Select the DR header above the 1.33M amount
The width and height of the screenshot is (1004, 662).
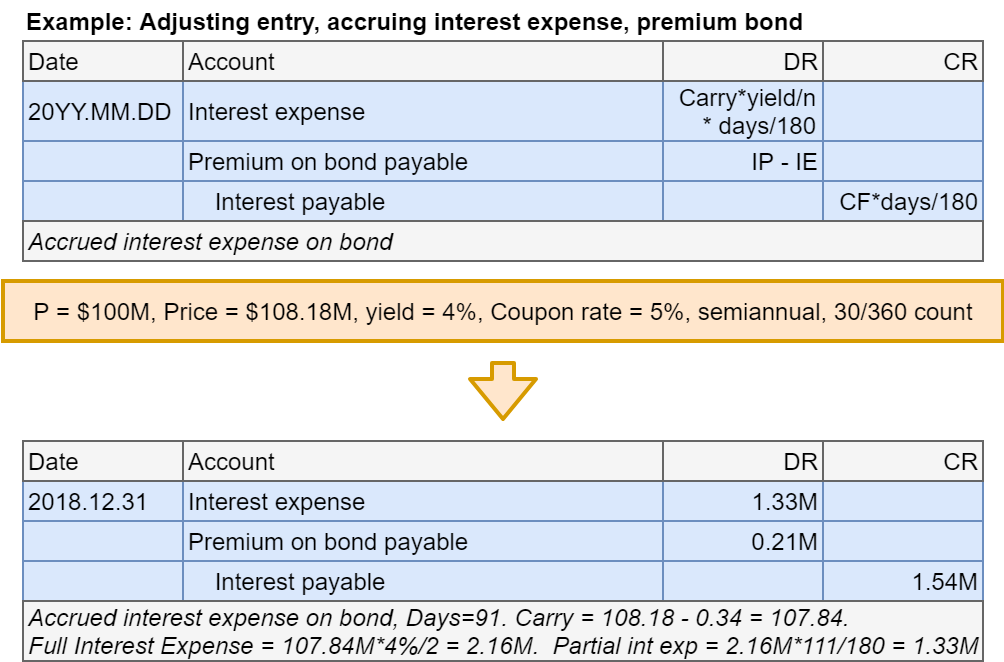pos(800,462)
